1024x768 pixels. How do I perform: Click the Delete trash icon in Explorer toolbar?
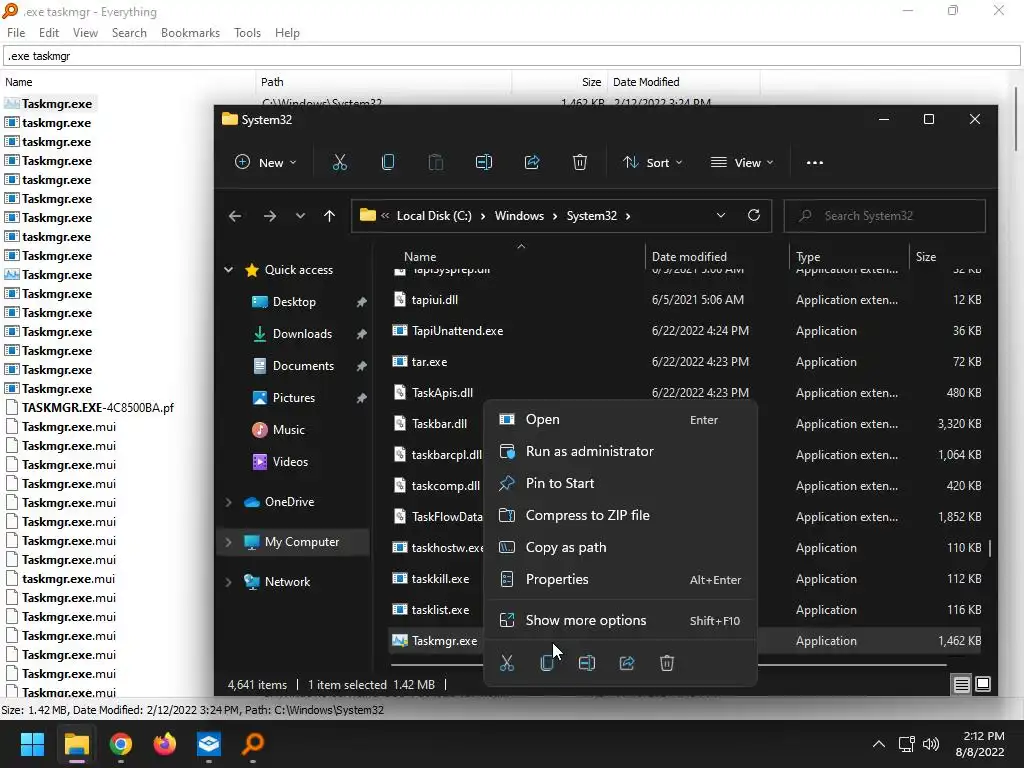(x=580, y=163)
